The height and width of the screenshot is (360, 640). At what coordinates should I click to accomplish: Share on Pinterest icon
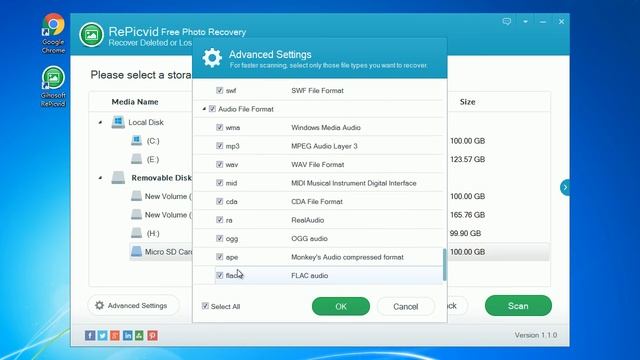tap(152, 336)
